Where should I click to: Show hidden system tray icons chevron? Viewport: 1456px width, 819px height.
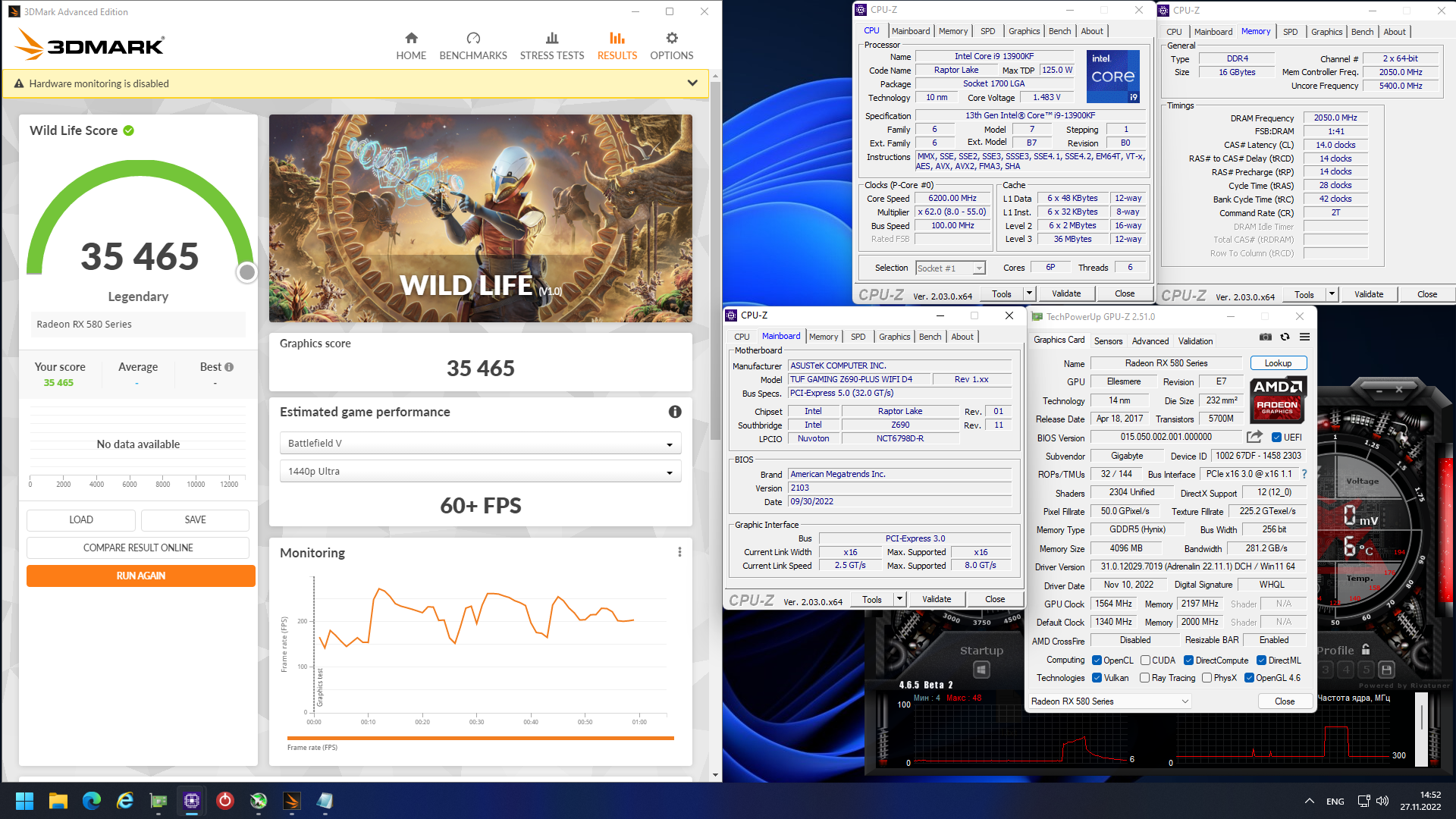click(1310, 801)
